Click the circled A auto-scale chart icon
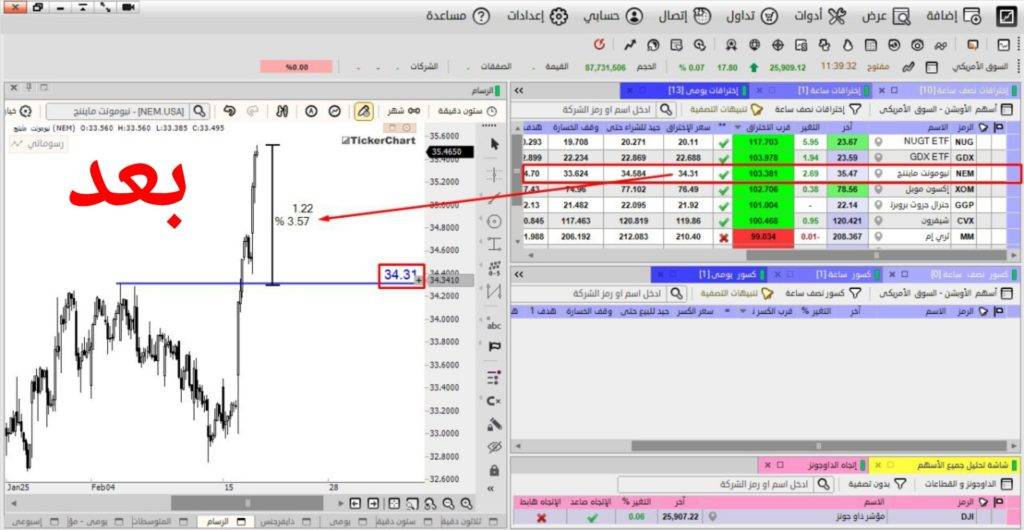Viewport: 1024px width, 530px height. tap(311, 111)
